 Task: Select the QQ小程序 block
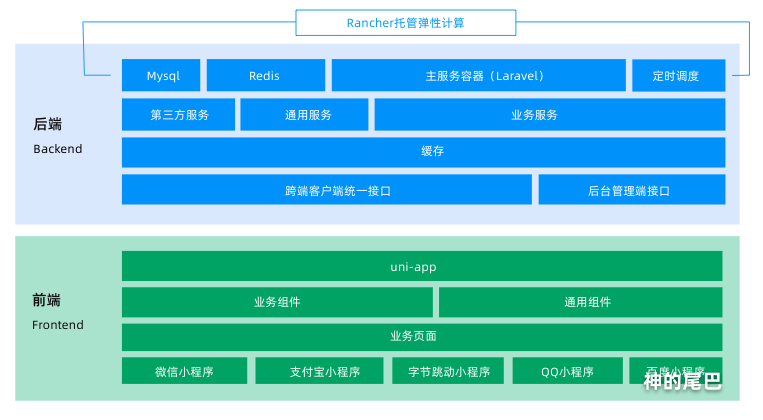(567, 371)
